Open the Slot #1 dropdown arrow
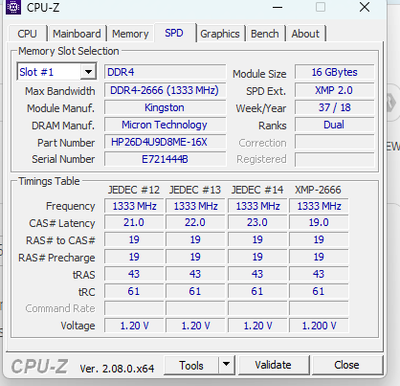The height and width of the screenshot is (386, 400). pyautogui.click(x=88, y=72)
